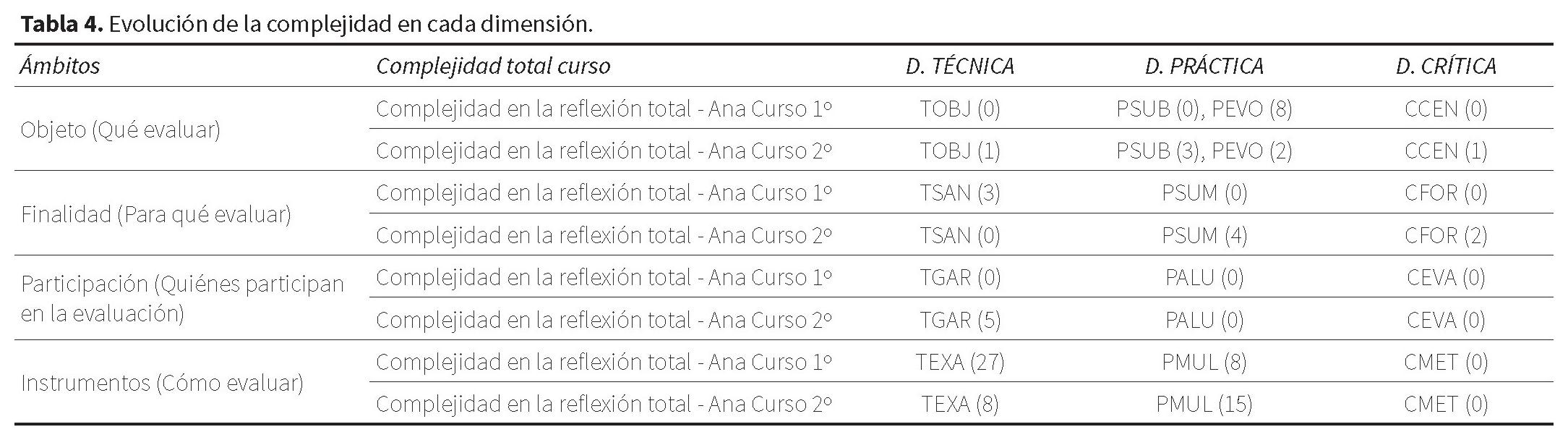The height and width of the screenshot is (440, 1568).
Task: Select the PSUM (4) cell
Action: 1204,235
